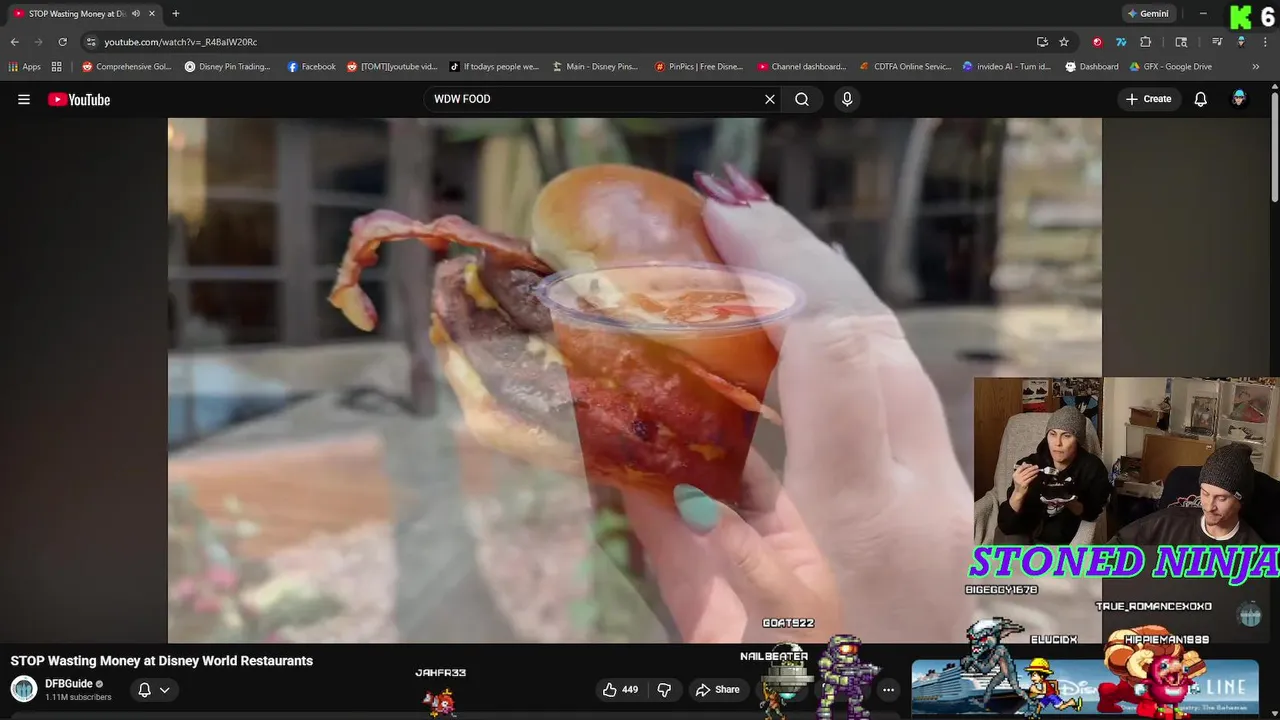Dislike the video with the thumbs-down

click(x=664, y=689)
